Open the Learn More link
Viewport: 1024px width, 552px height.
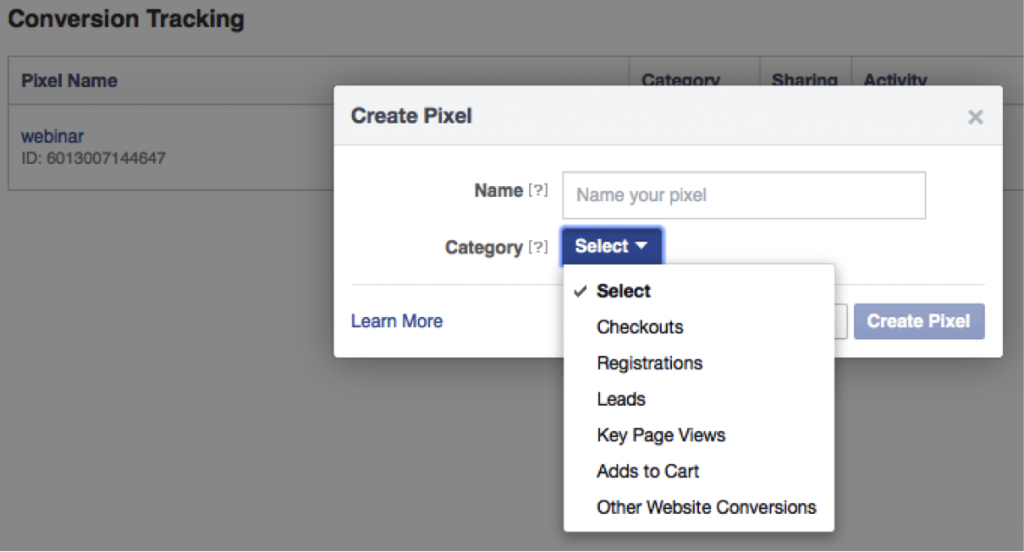(x=396, y=321)
